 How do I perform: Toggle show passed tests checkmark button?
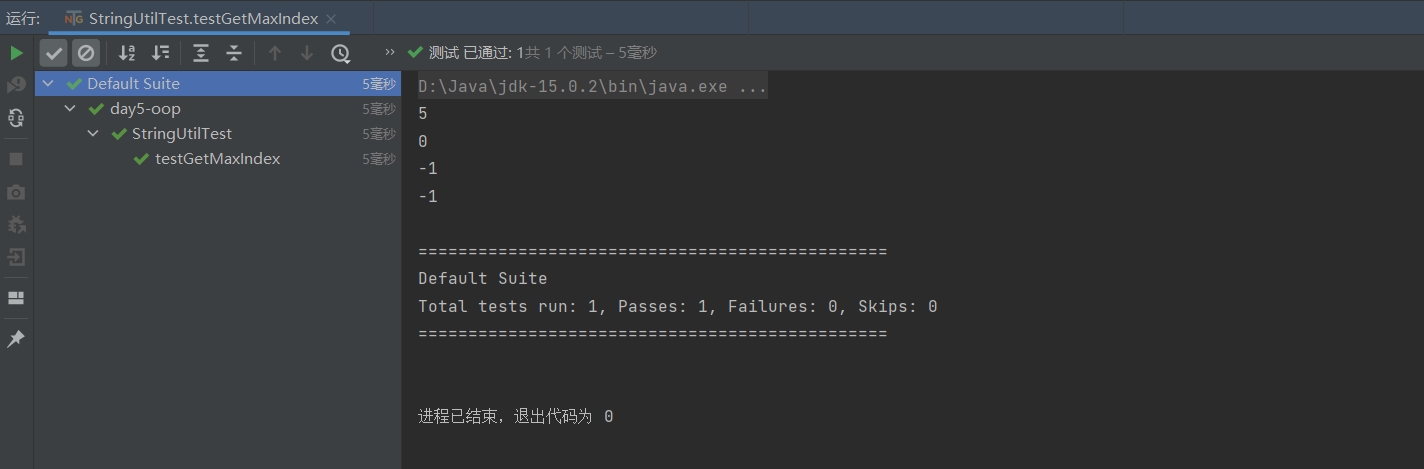(54, 53)
